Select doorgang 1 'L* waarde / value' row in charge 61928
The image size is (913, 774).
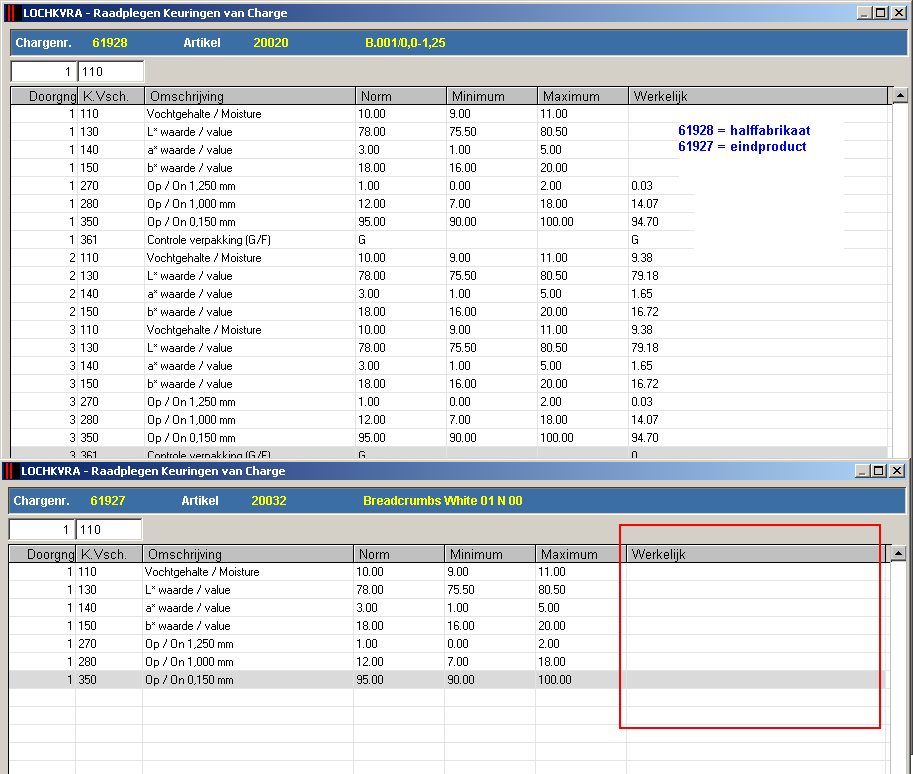(450, 132)
